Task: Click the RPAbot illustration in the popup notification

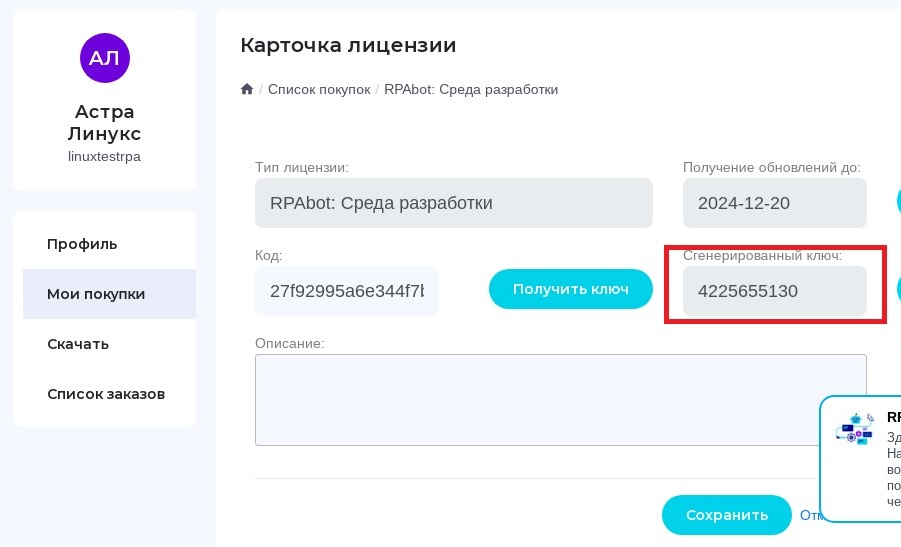Action: coord(854,429)
